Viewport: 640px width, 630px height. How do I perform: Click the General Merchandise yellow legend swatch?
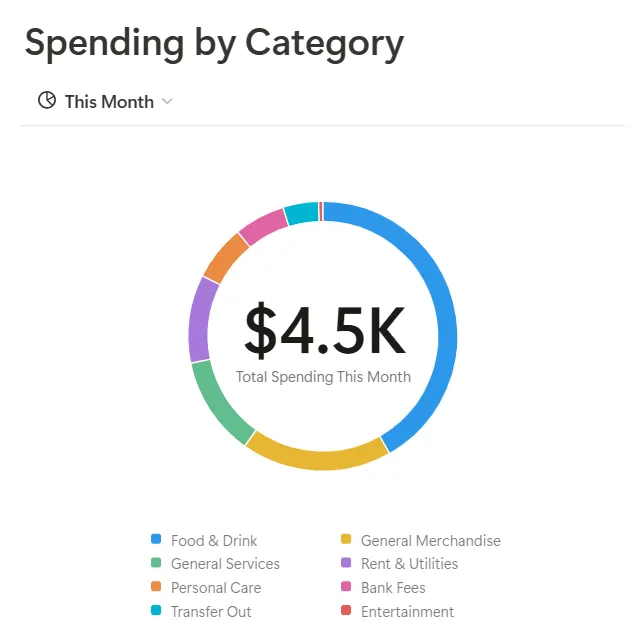pos(346,540)
